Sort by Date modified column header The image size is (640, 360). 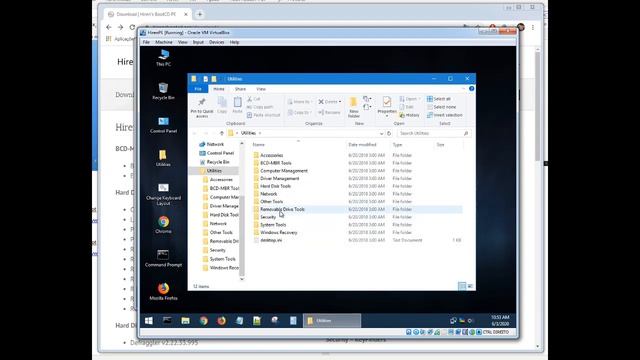point(362,144)
